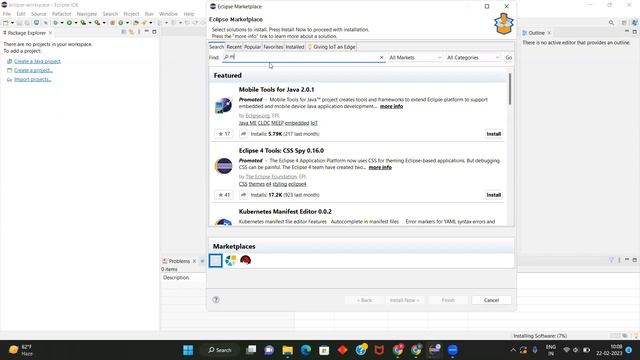This screenshot has height=360, width=640.
Task: Minimize the Package Explorer view
Action: coord(147,32)
